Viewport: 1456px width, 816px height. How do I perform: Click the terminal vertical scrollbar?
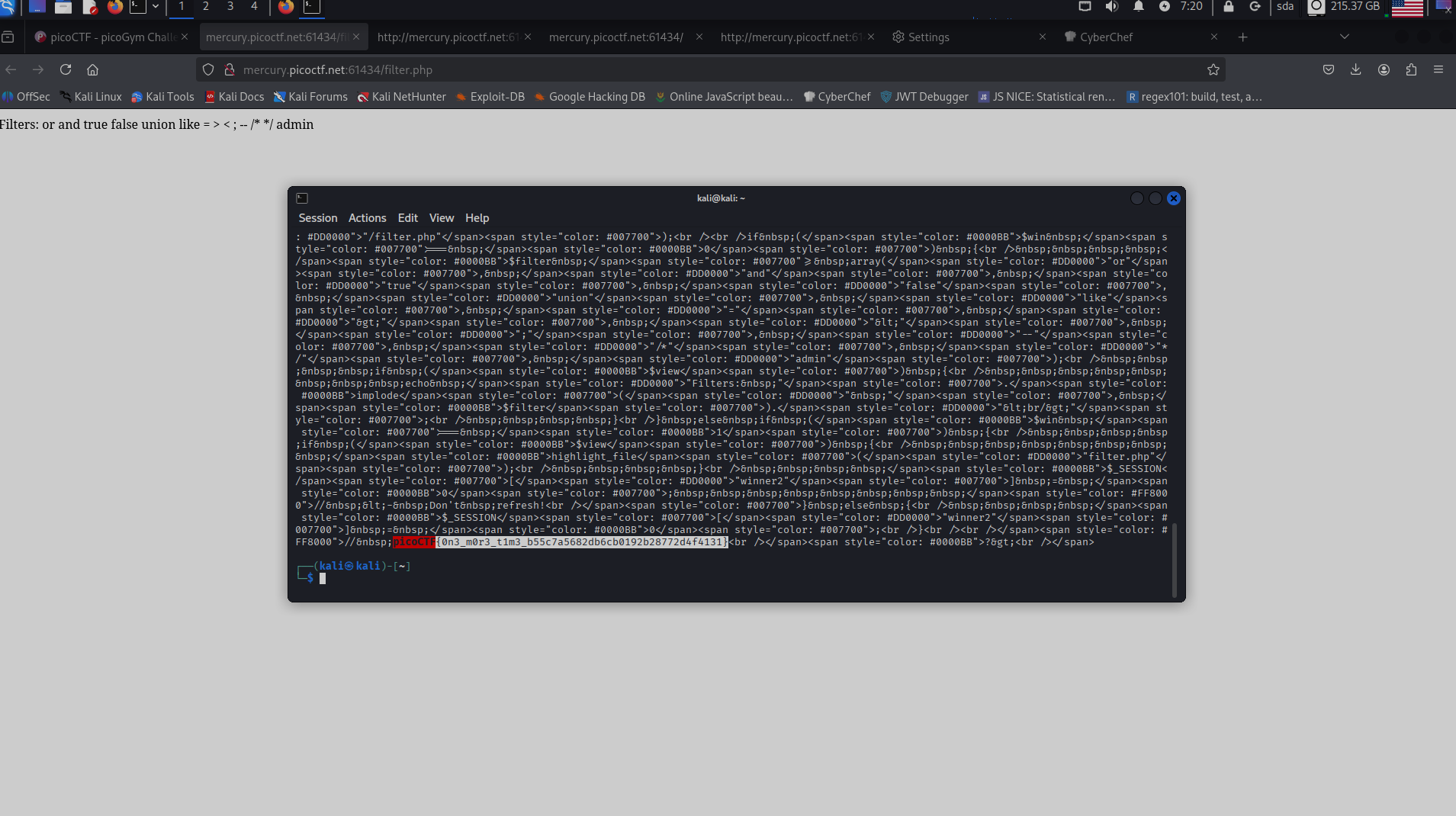(1174, 559)
